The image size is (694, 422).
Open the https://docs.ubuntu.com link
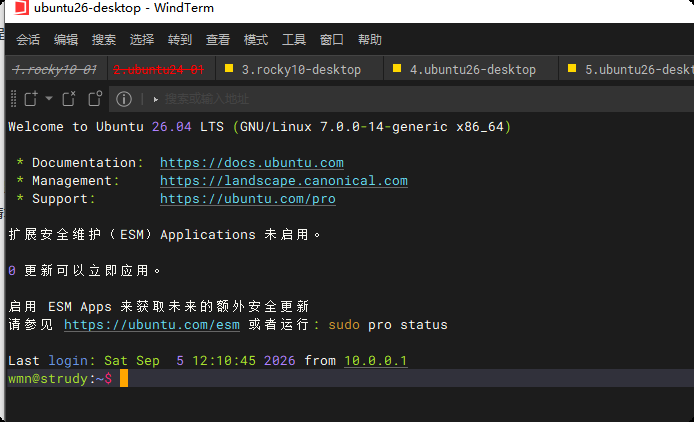(x=252, y=163)
